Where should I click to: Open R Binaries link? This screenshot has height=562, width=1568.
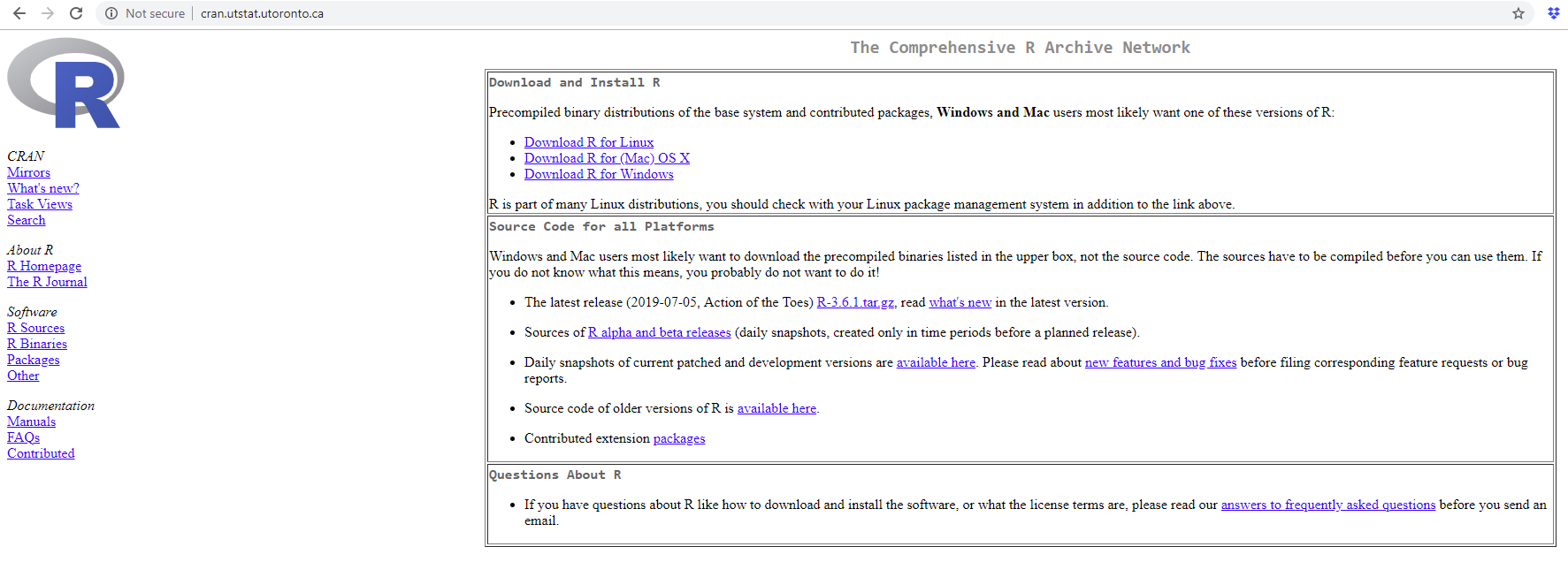pyautogui.click(x=37, y=344)
